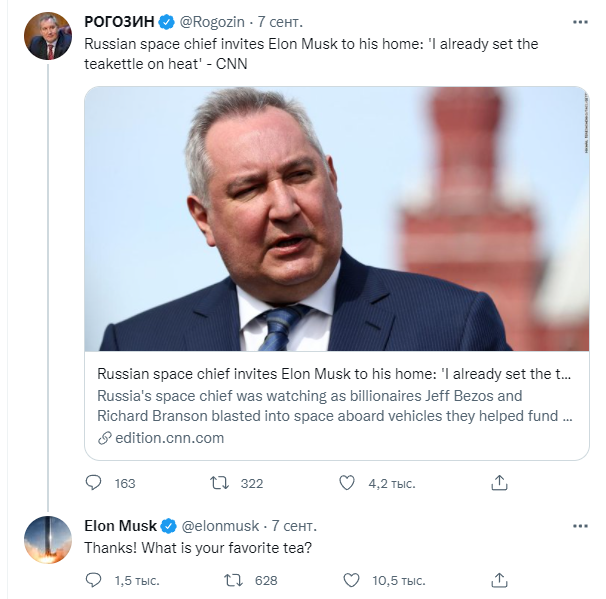Viewport: 606px width, 599px height.
Task: Share Elon Musk's reply
Action: (499, 580)
